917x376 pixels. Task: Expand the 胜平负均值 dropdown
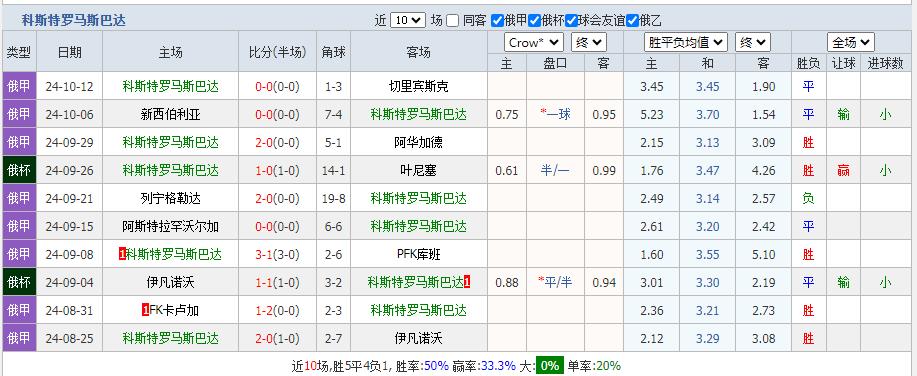(x=686, y=43)
